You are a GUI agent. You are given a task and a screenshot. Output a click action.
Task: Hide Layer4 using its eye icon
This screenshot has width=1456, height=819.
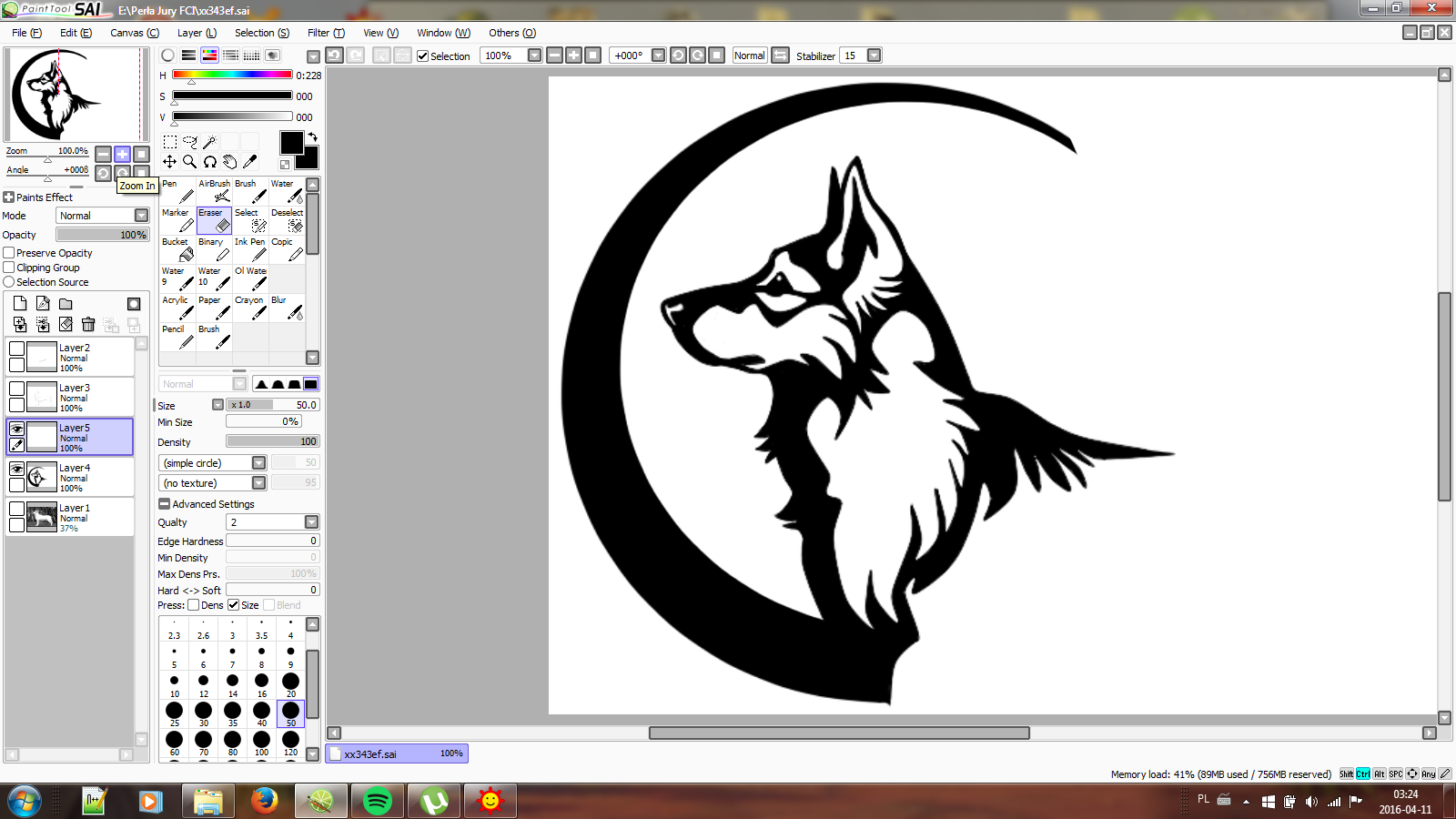tap(16, 469)
